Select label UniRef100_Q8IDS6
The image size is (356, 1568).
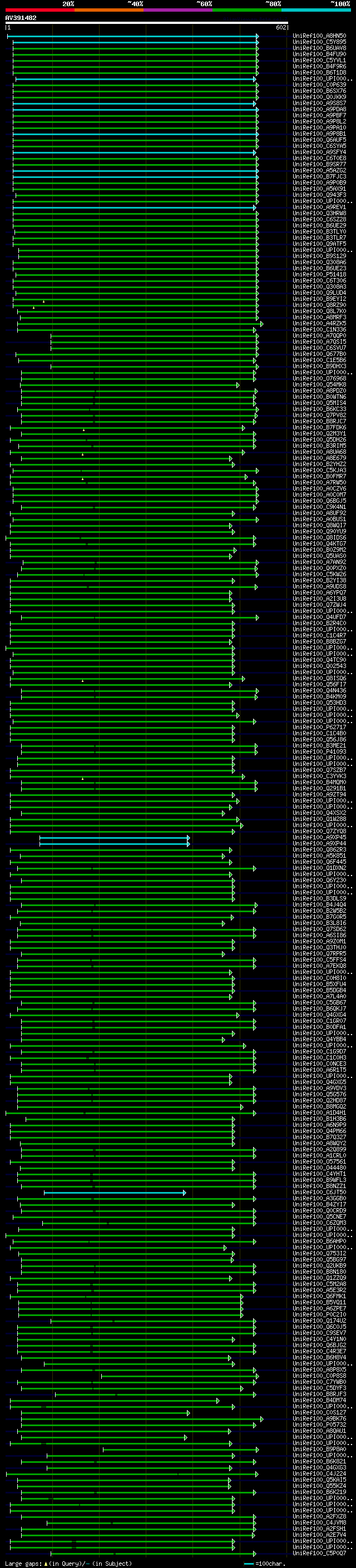point(319,537)
